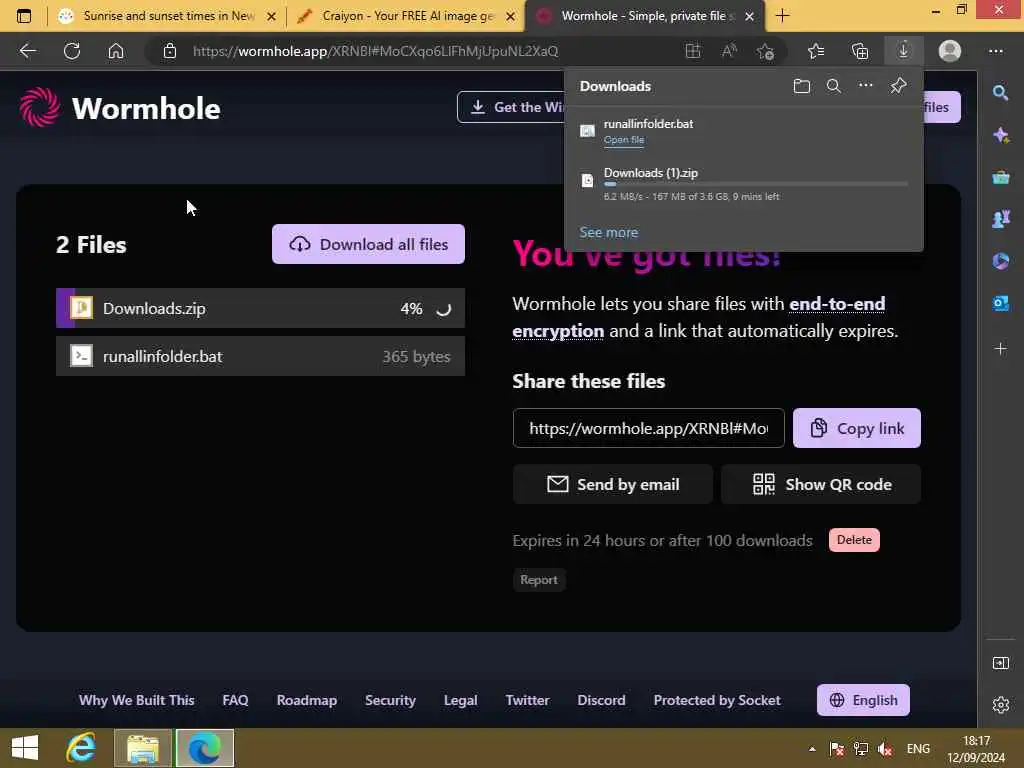Viewport: 1024px width, 768px height.
Task: Select the Downloads.zip file row
Action: tap(261, 308)
